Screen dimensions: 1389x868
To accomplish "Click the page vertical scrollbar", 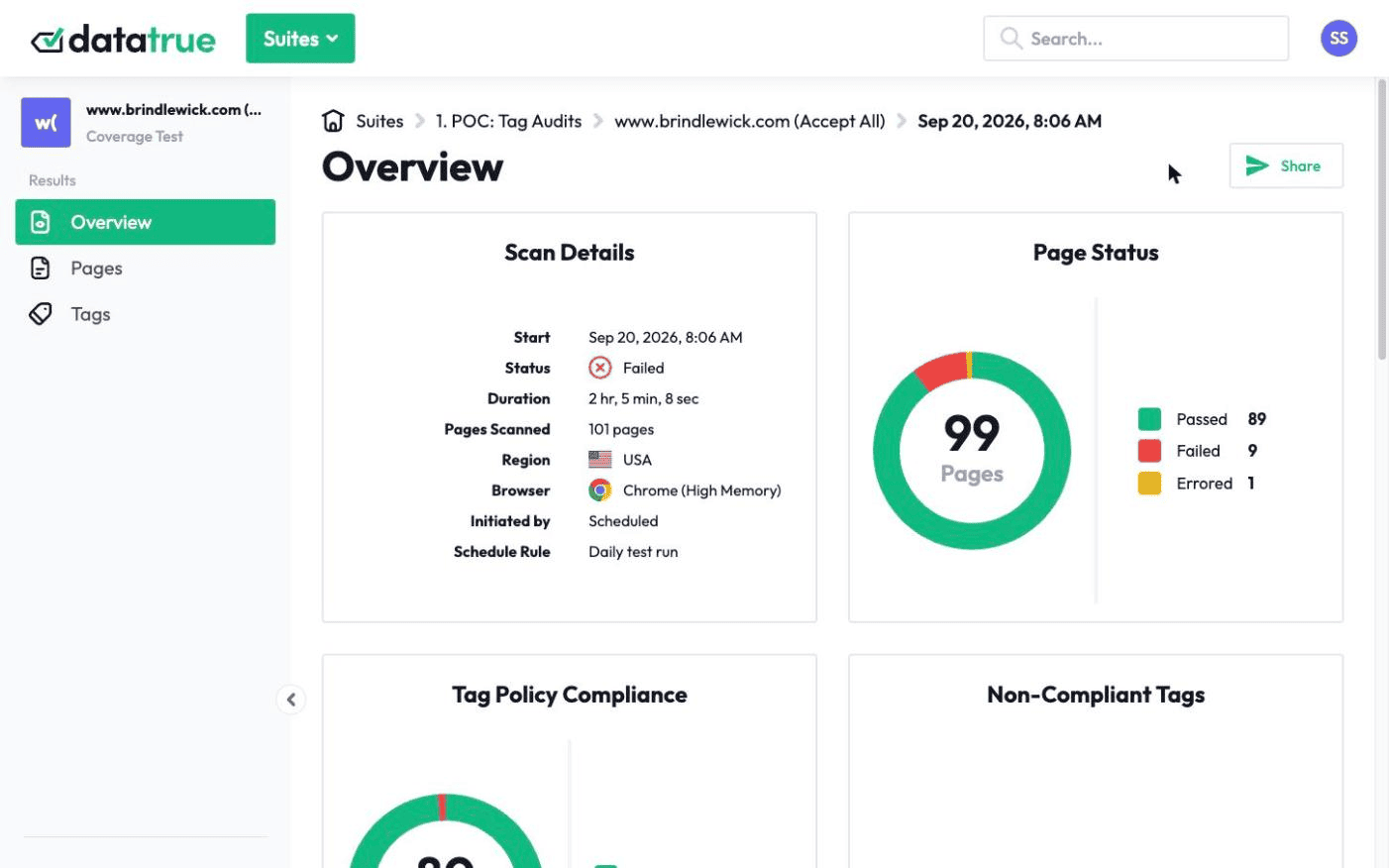I will coord(1382,218).
